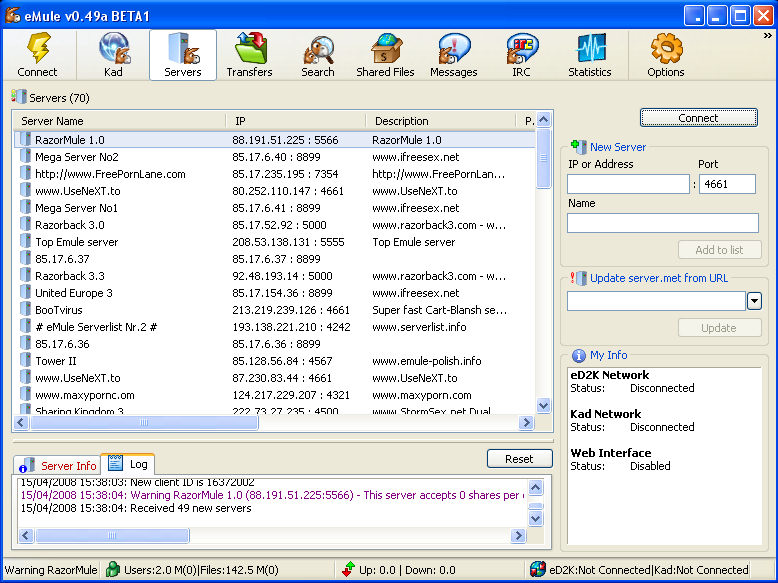Expand the toolbar overflow chevron
Image resolution: width=778 pixels, height=583 pixels.
pos(768,36)
